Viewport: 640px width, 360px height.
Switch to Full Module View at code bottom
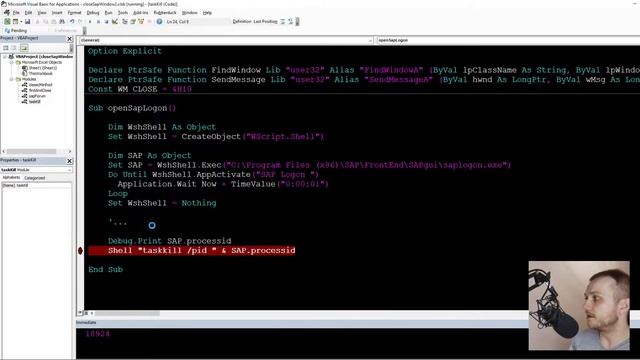point(86,313)
